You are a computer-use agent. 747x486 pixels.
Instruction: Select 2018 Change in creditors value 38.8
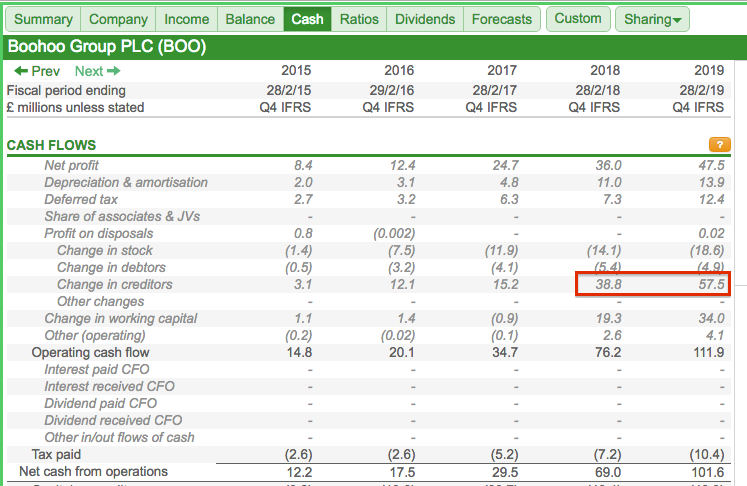[608, 284]
